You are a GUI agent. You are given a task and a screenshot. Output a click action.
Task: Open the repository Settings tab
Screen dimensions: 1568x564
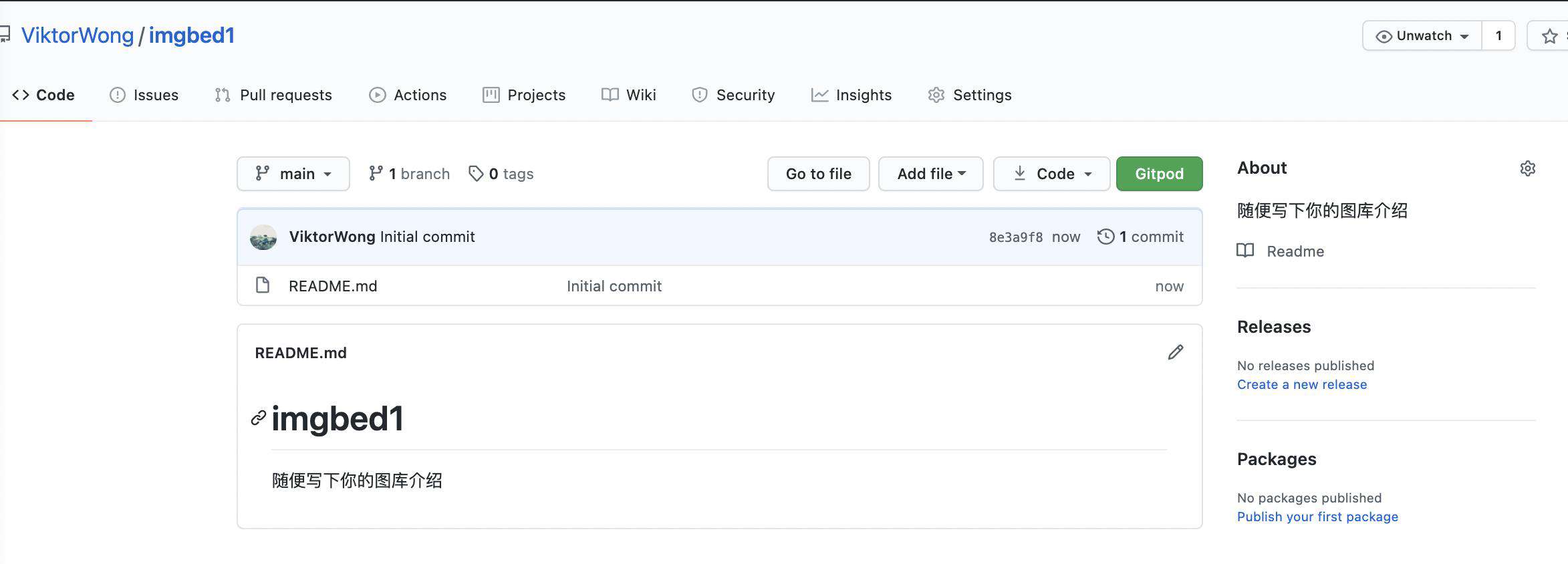[x=970, y=95]
